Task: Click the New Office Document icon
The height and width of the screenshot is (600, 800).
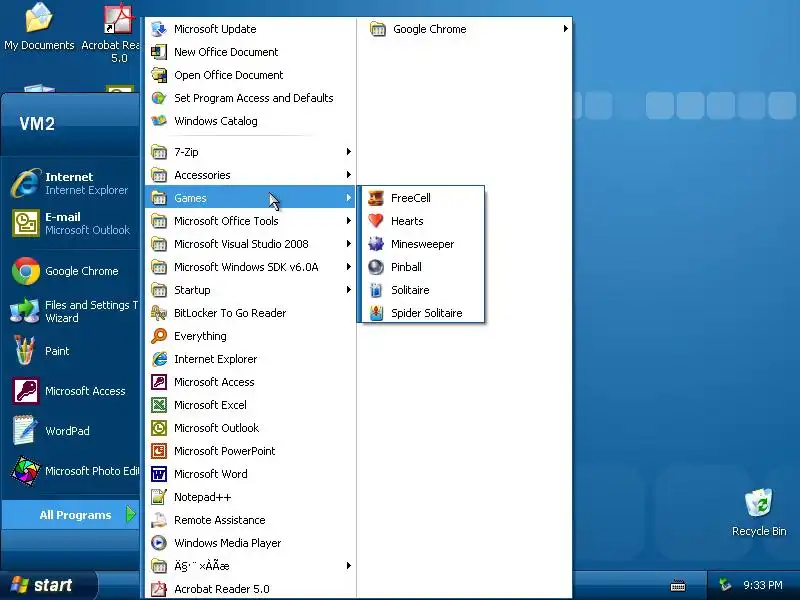Action: [x=159, y=52]
